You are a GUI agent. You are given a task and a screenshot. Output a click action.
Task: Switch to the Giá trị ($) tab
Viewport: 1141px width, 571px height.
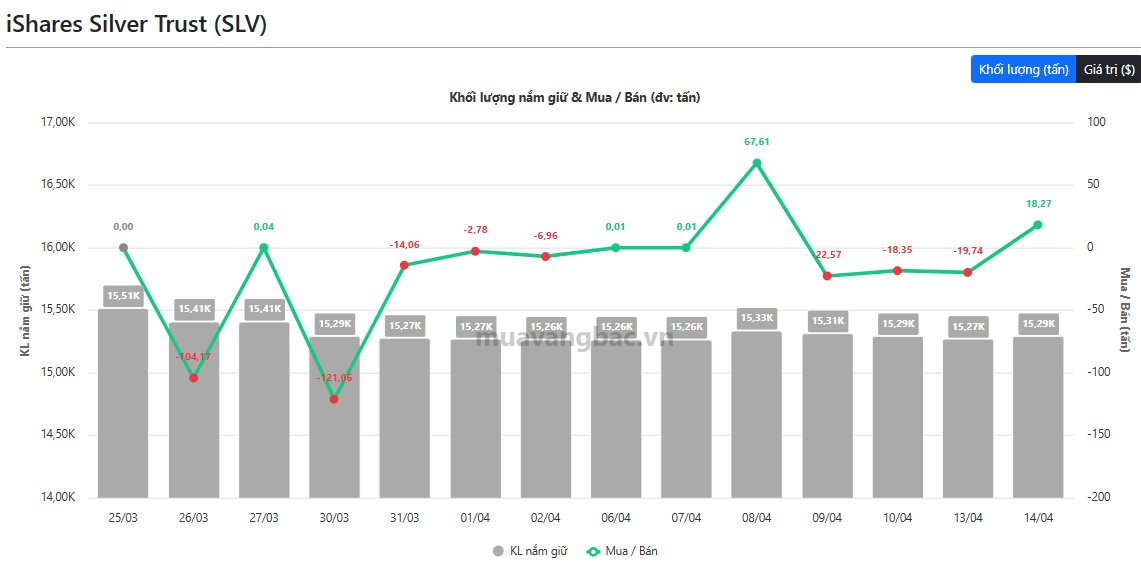pyautogui.click(x=1108, y=69)
